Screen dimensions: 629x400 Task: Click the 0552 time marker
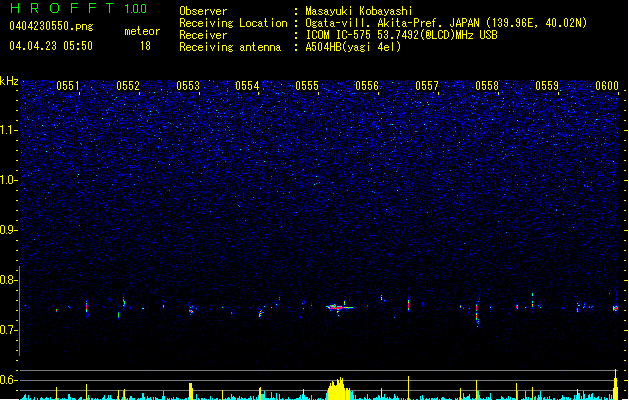coord(128,86)
